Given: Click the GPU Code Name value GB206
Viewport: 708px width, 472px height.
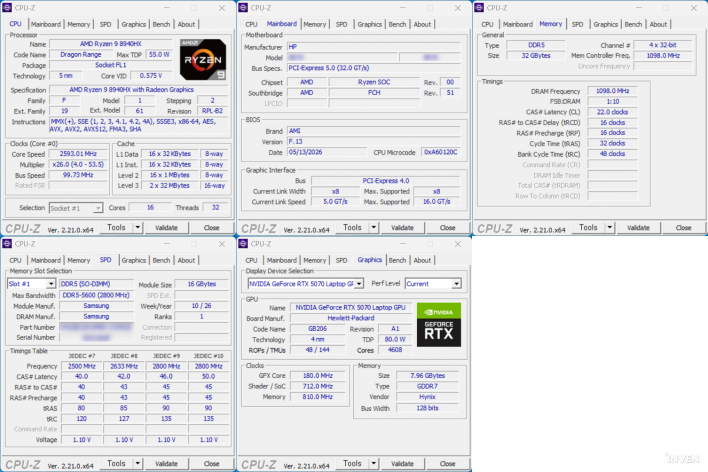Looking at the screenshot, I should point(318,328).
